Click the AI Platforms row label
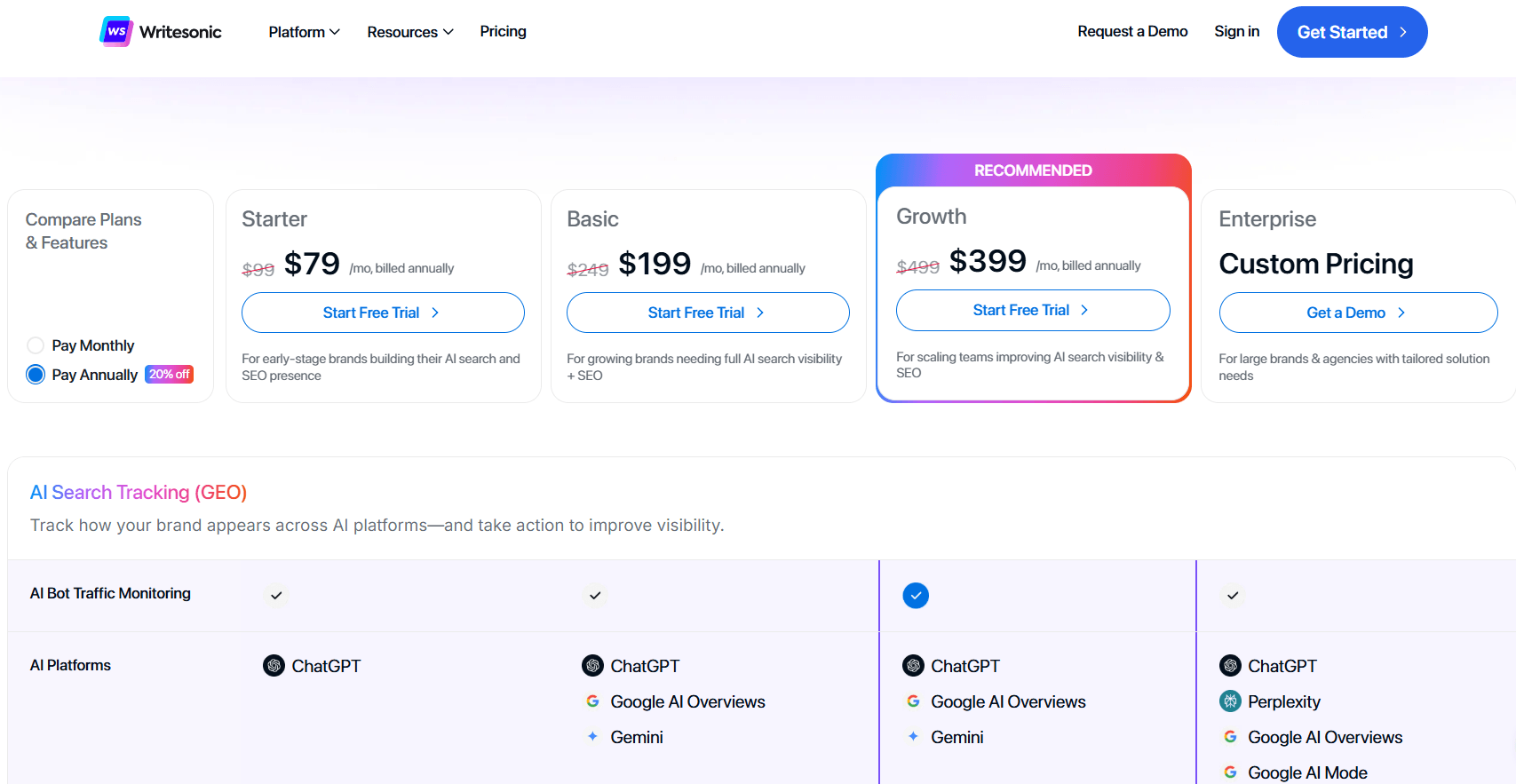 (70, 665)
